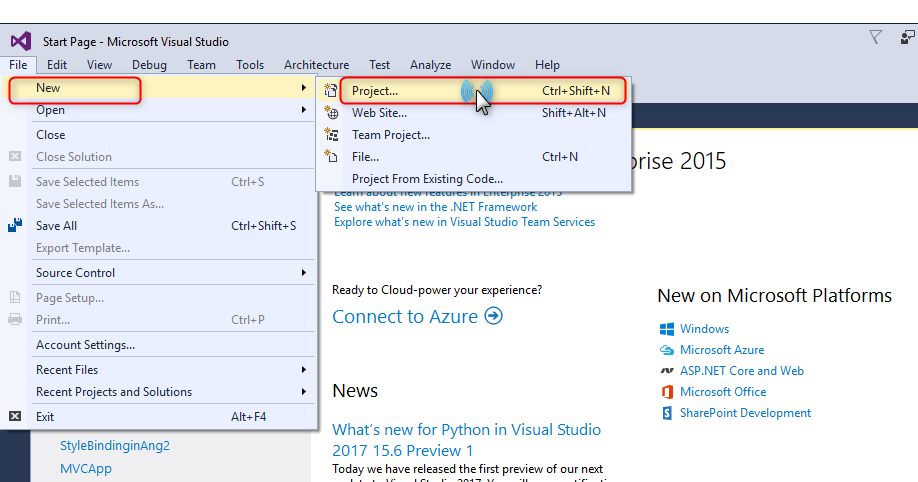Viewport: 918px width, 482px height.
Task: Click the Visual Studio logo icon
Action: 21,41
